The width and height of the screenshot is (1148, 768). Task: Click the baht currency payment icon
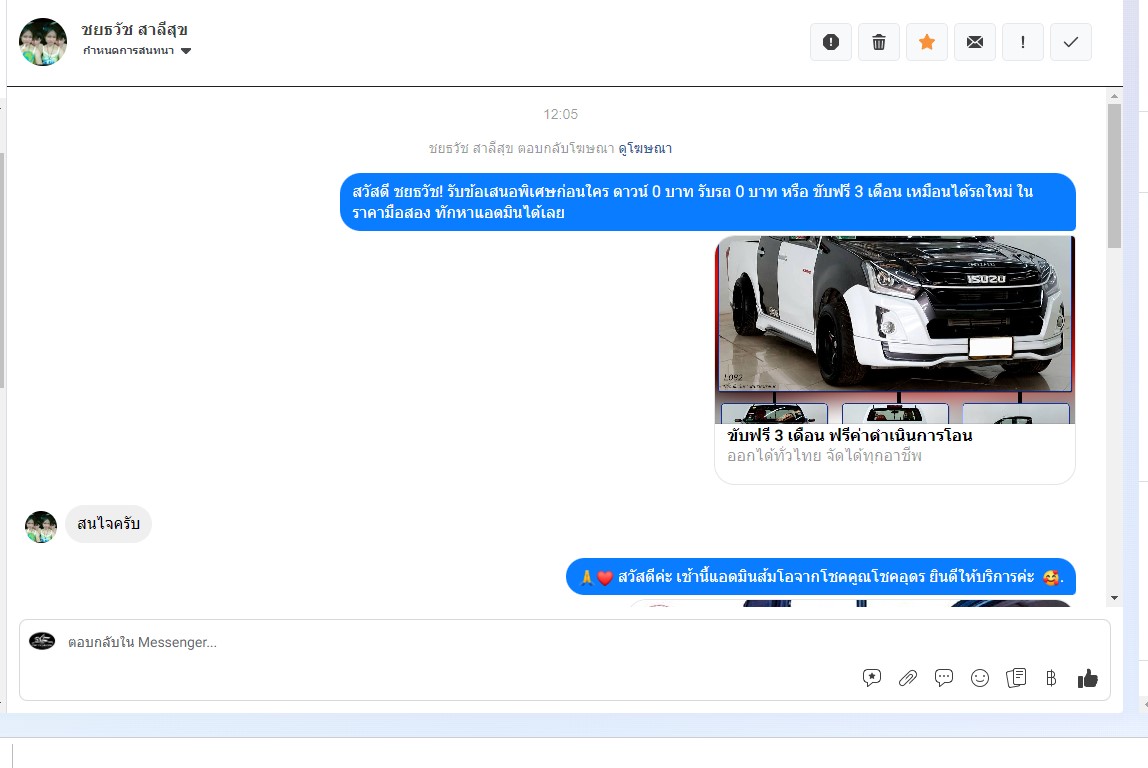click(x=1051, y=678)
